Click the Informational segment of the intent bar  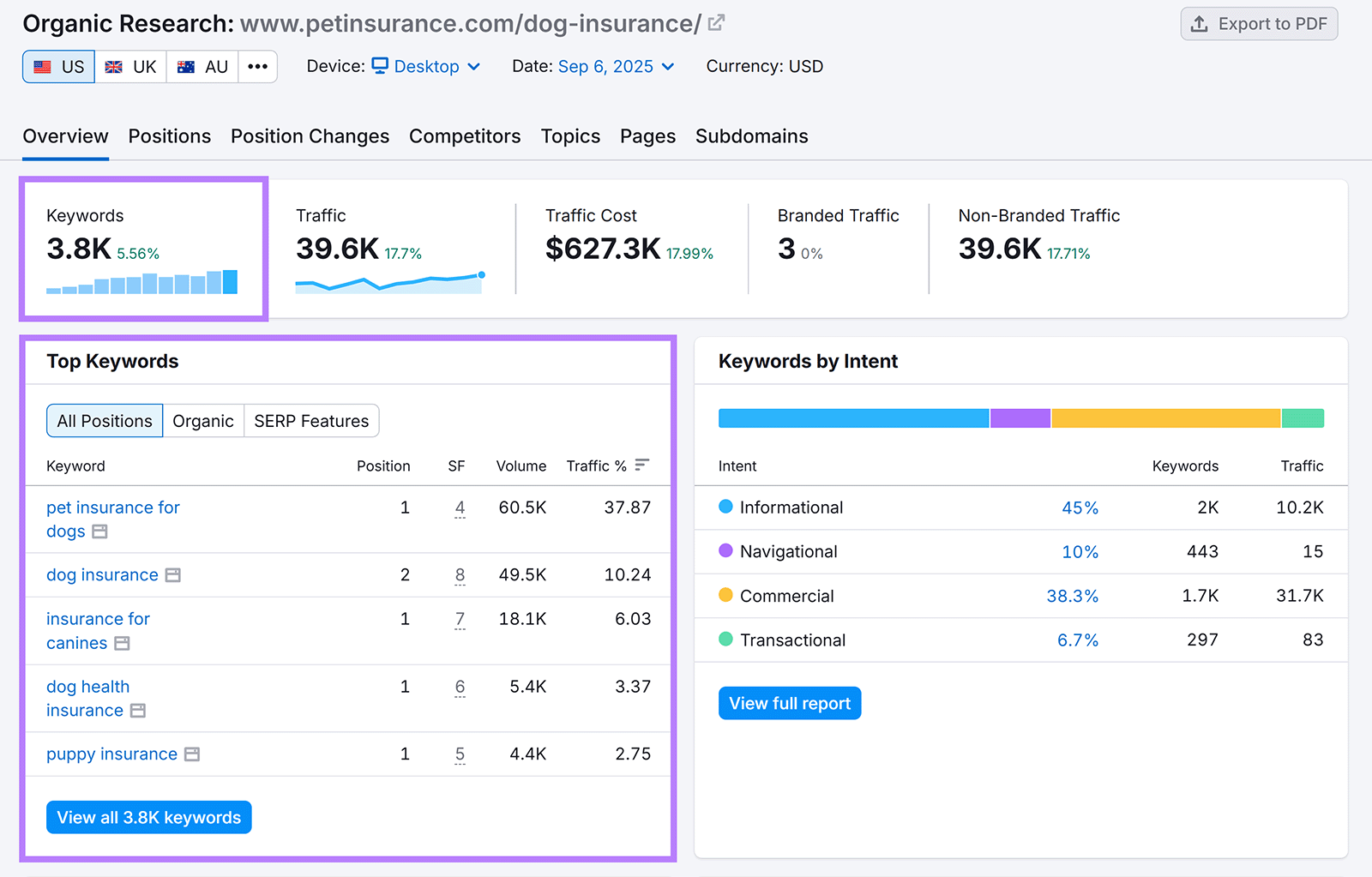click(x=853, y=417)
